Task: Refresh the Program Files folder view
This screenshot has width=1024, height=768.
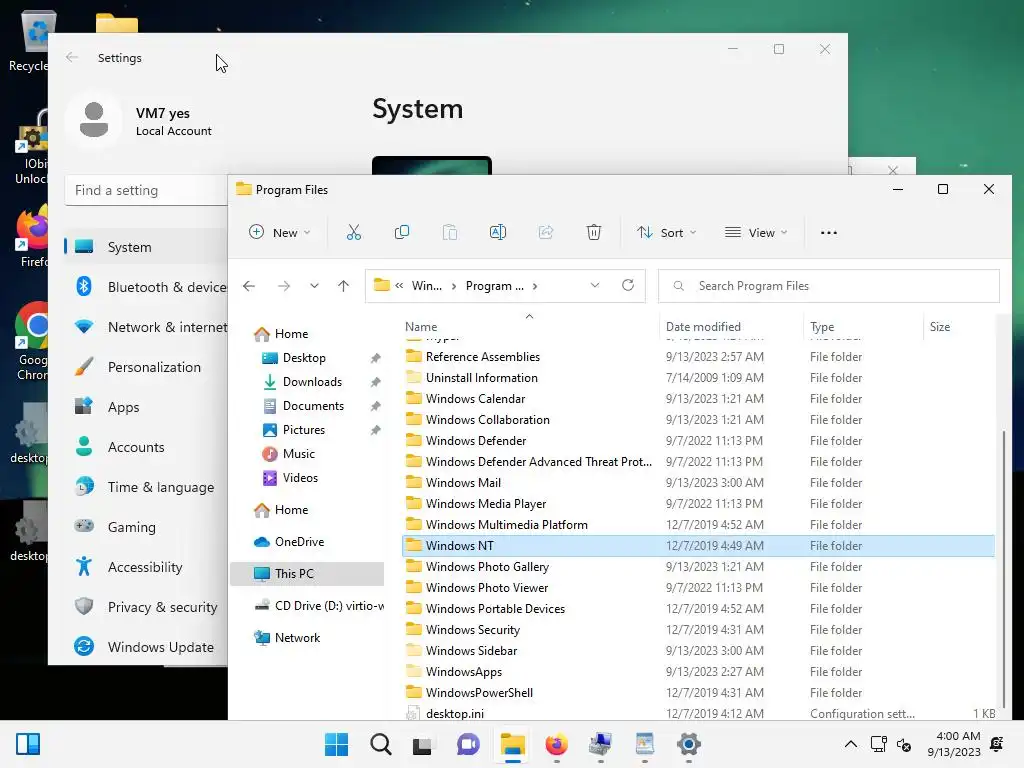Action: point(628,285)
